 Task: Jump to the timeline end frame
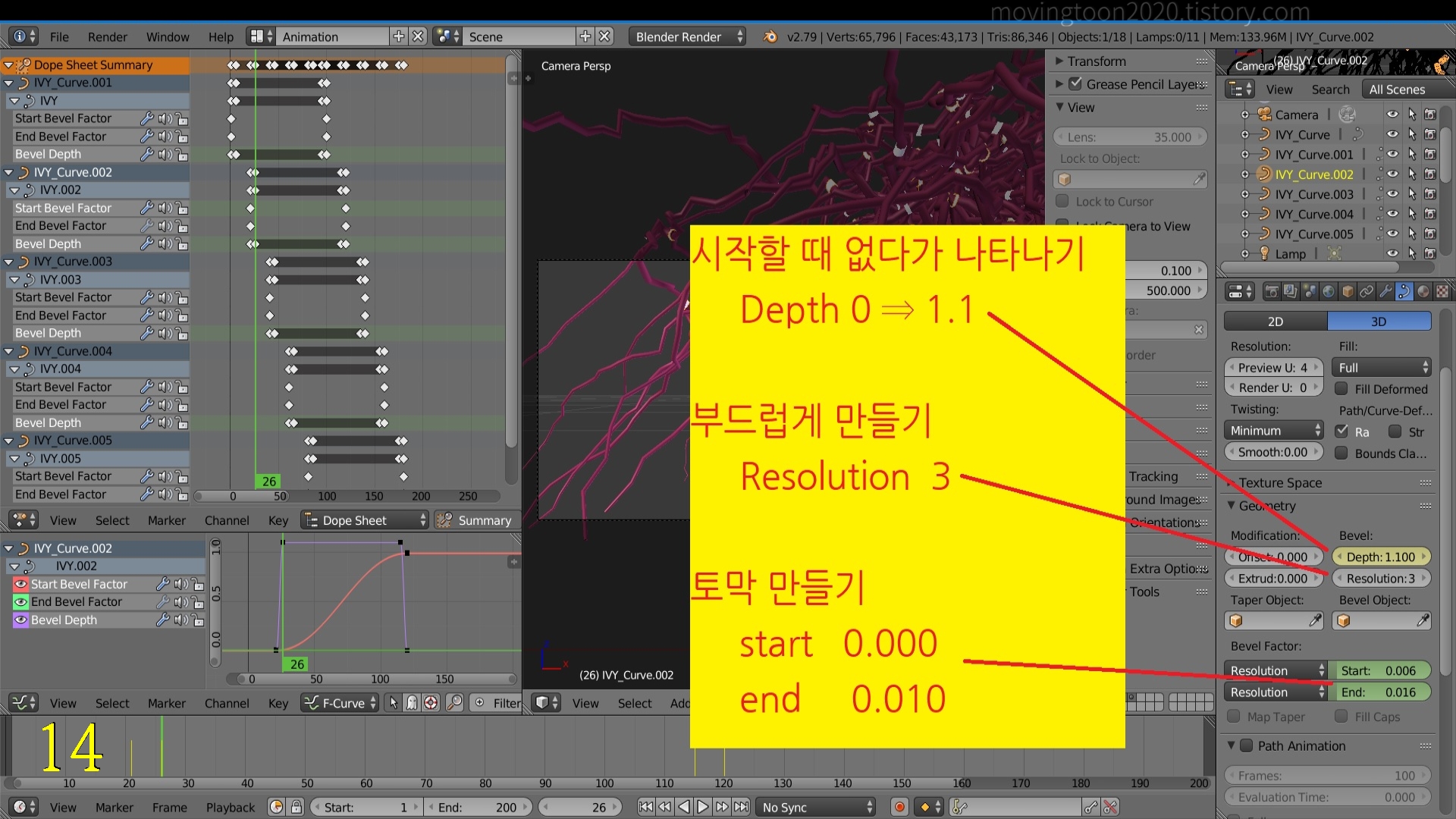point(742,808)
